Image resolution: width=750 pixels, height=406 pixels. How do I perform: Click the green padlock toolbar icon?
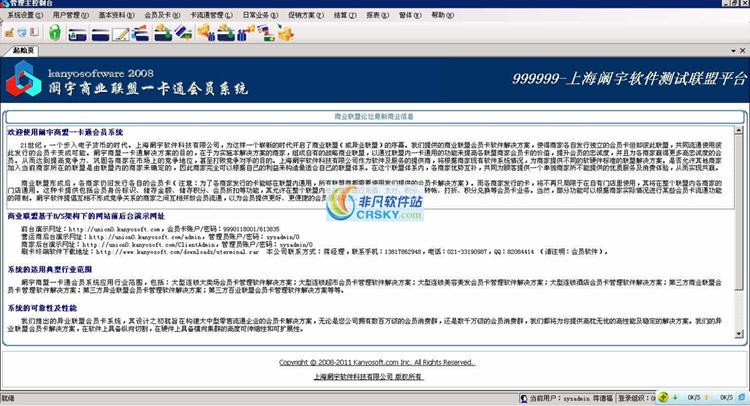pyautogui.click(x=55, y=33)
